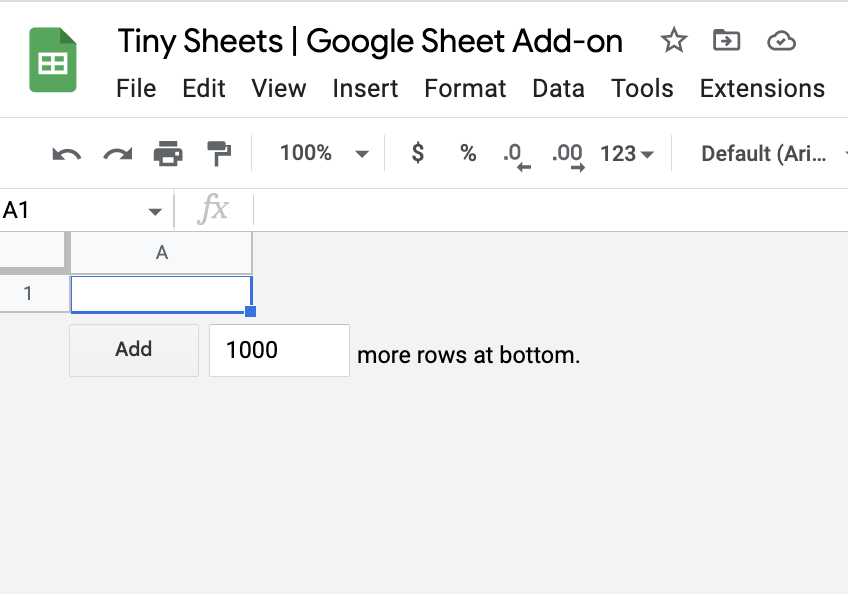Image resolution: width=848 pixels, height=594 pixels.
Task: Redo the last action
Action: click(x=118, y=154)
